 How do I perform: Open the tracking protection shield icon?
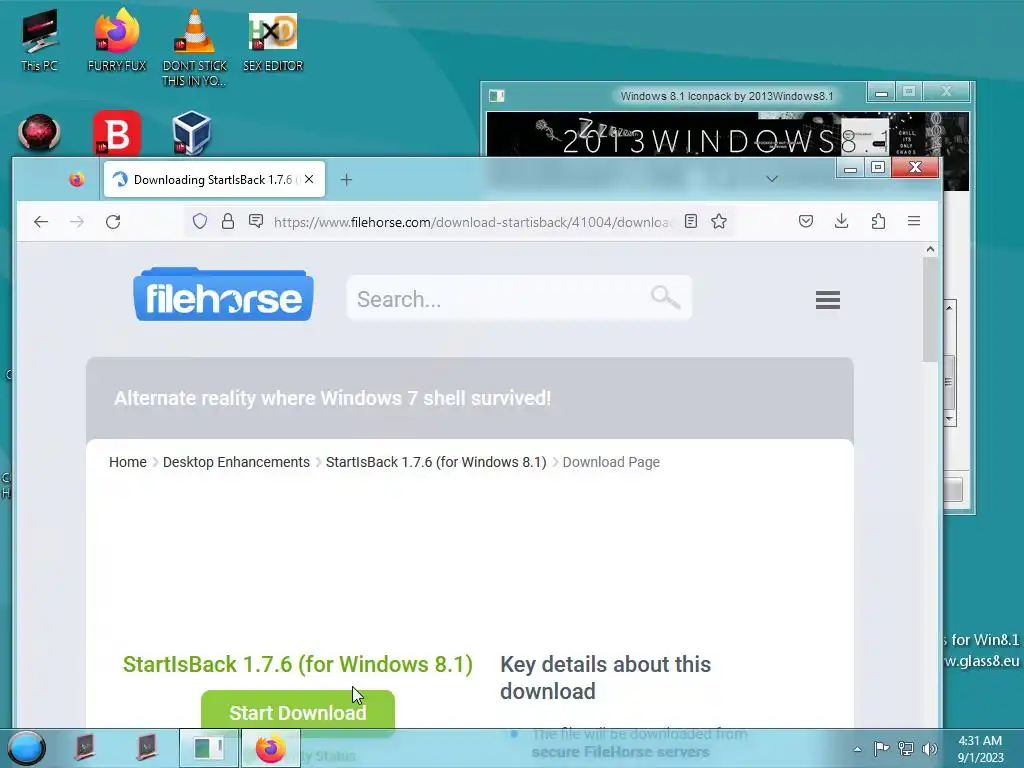coord(200,222)
